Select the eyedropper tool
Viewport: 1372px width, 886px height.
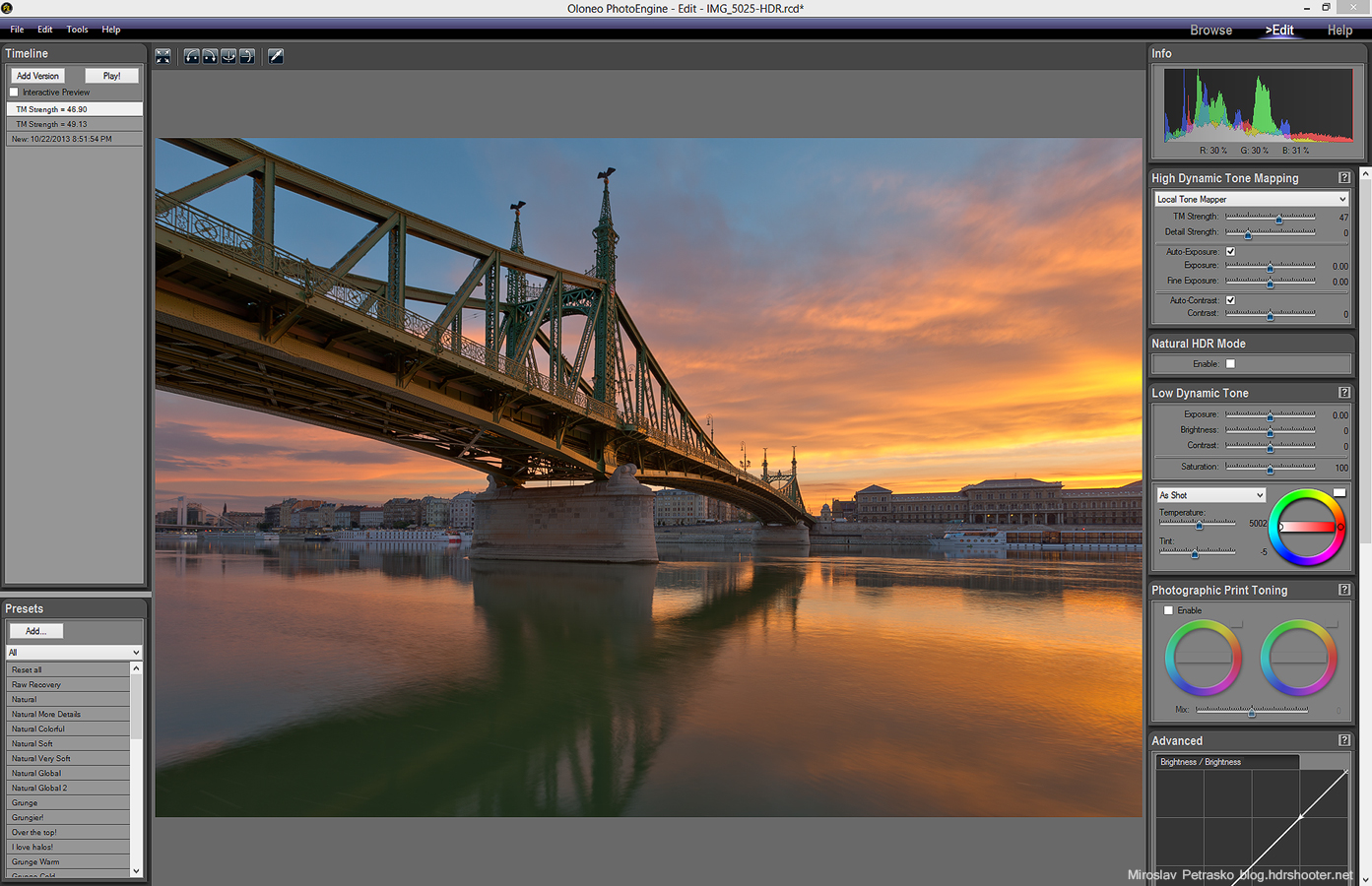[276, 56]
